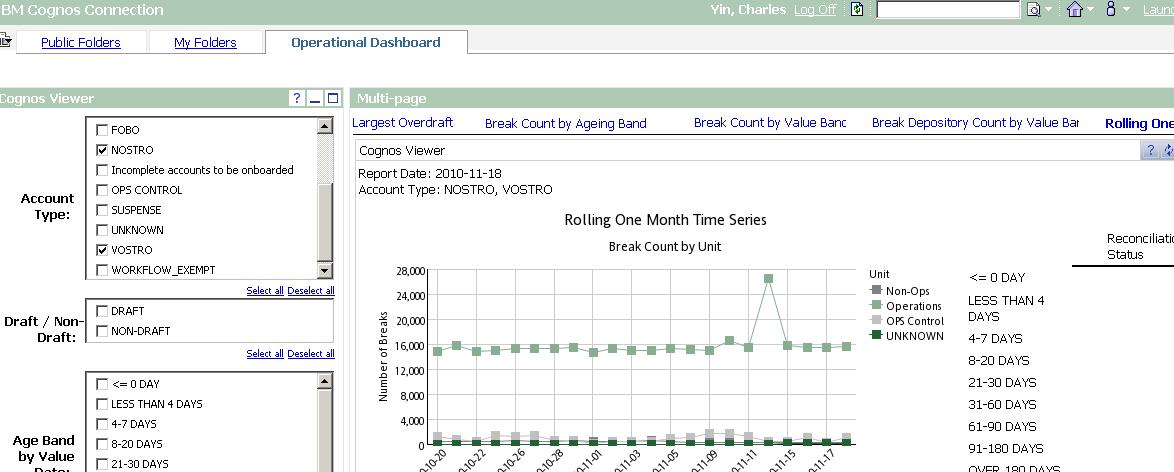Image resolution: width=1174 pixels, height=472 pixels.
Task: Click the Home house icon
Action: click(x=1075, y=10)
